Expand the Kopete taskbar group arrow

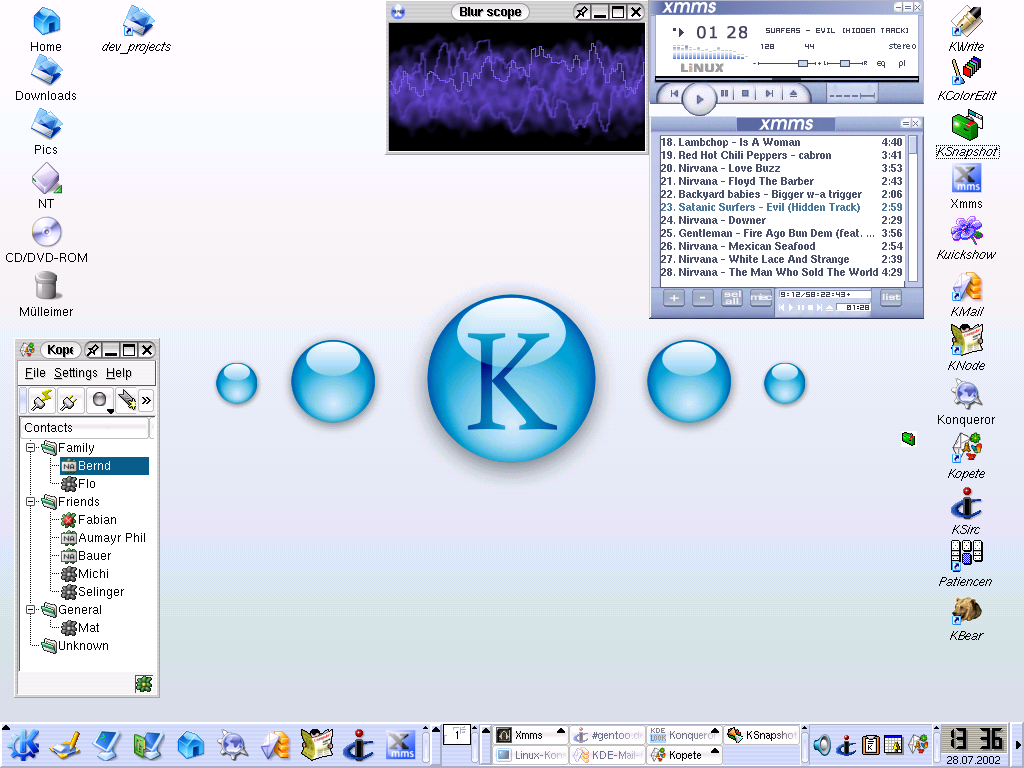[714, 751]
